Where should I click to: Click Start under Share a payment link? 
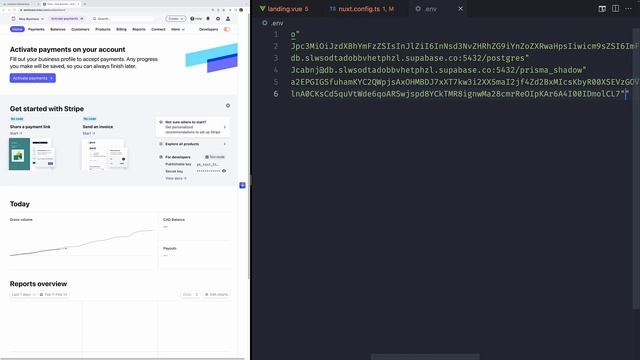tap(16, 133)
